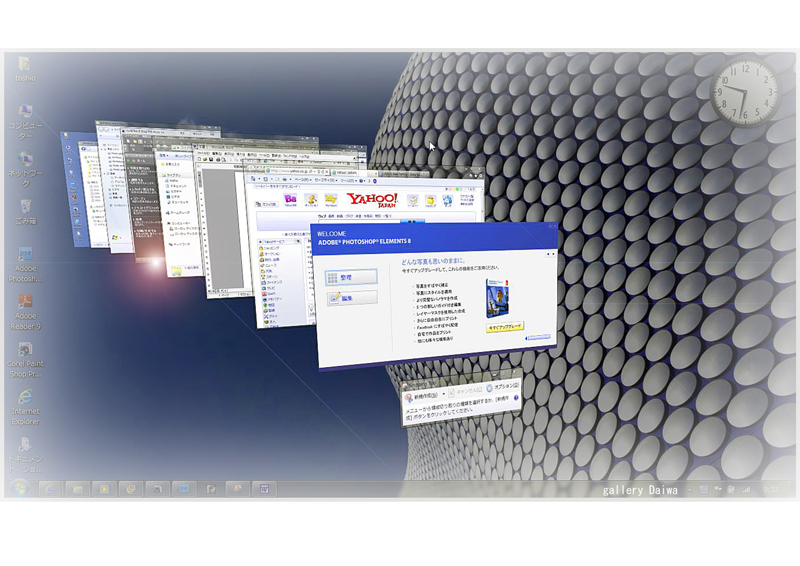Open the ドキュメント desktop shortcut icon
800x566 pixels.
(25, 454)
